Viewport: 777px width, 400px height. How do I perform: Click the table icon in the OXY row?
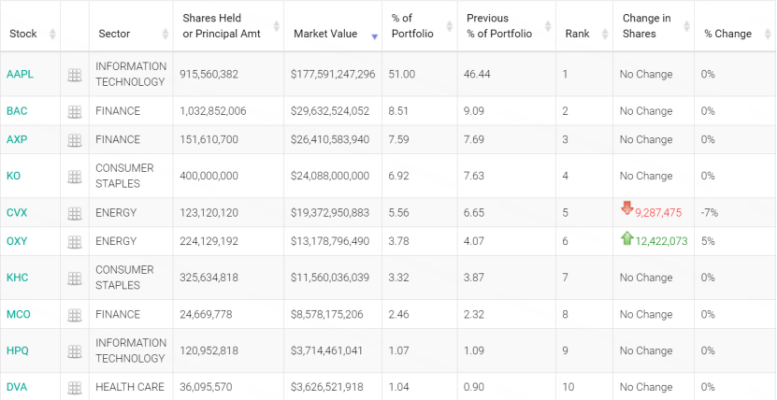(x=74, y=241)
